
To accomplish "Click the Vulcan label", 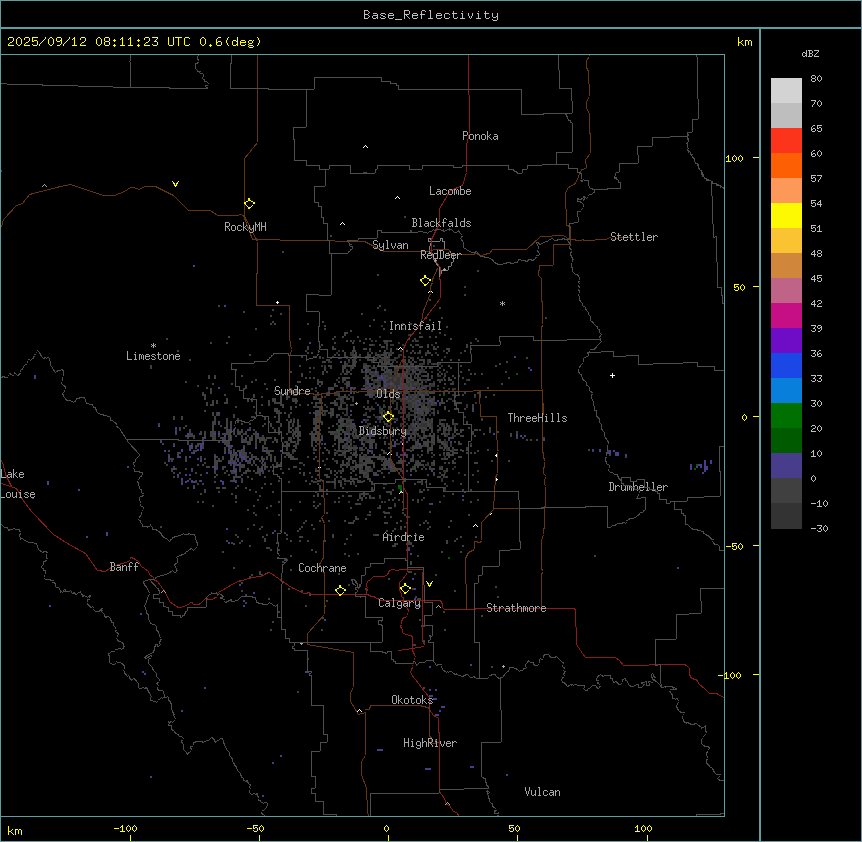I will (x=542, y=792).
